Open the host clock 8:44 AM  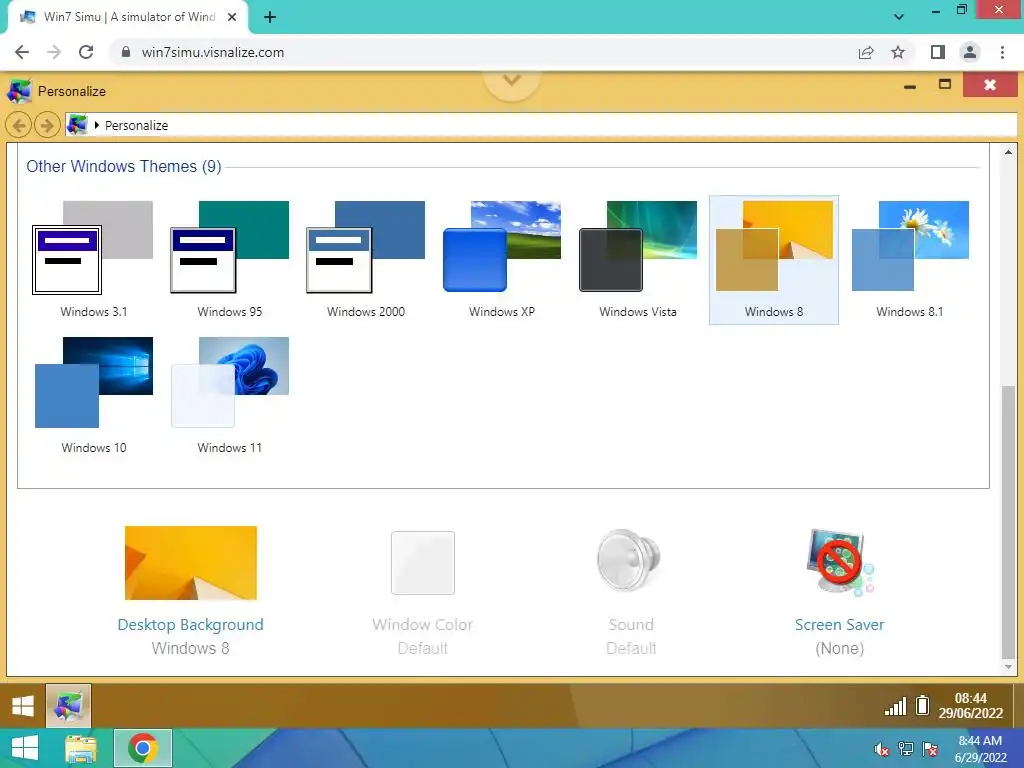point(980,749)
